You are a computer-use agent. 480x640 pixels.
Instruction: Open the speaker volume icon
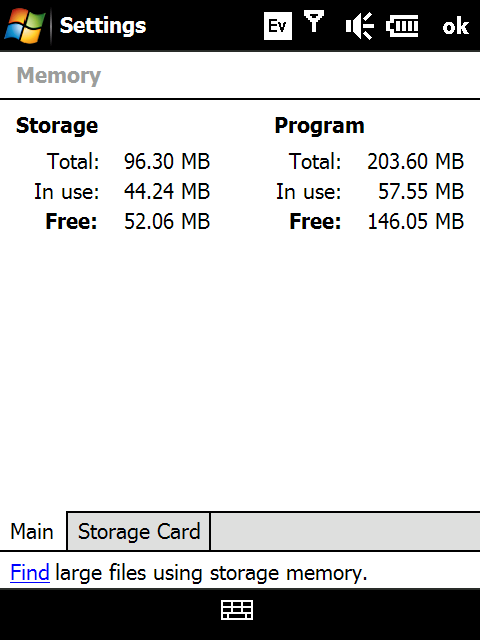(x=359, y=26)
